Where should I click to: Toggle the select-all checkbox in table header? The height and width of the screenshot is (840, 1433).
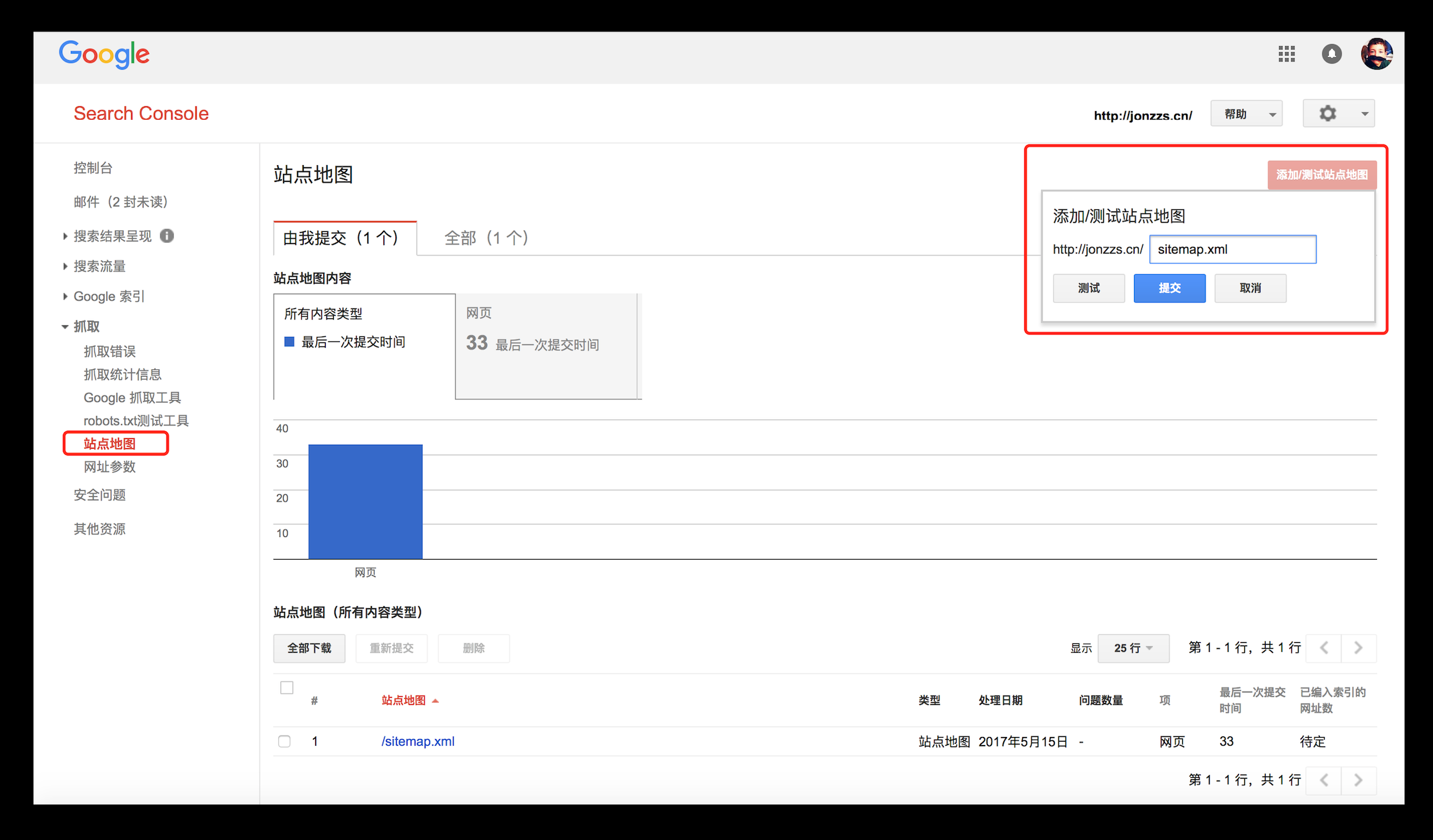pyautogui.click(x=287, y=688)
